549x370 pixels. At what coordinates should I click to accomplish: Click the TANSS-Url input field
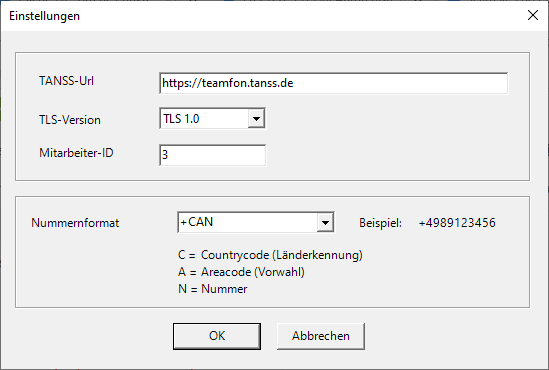tap(333, 83)
